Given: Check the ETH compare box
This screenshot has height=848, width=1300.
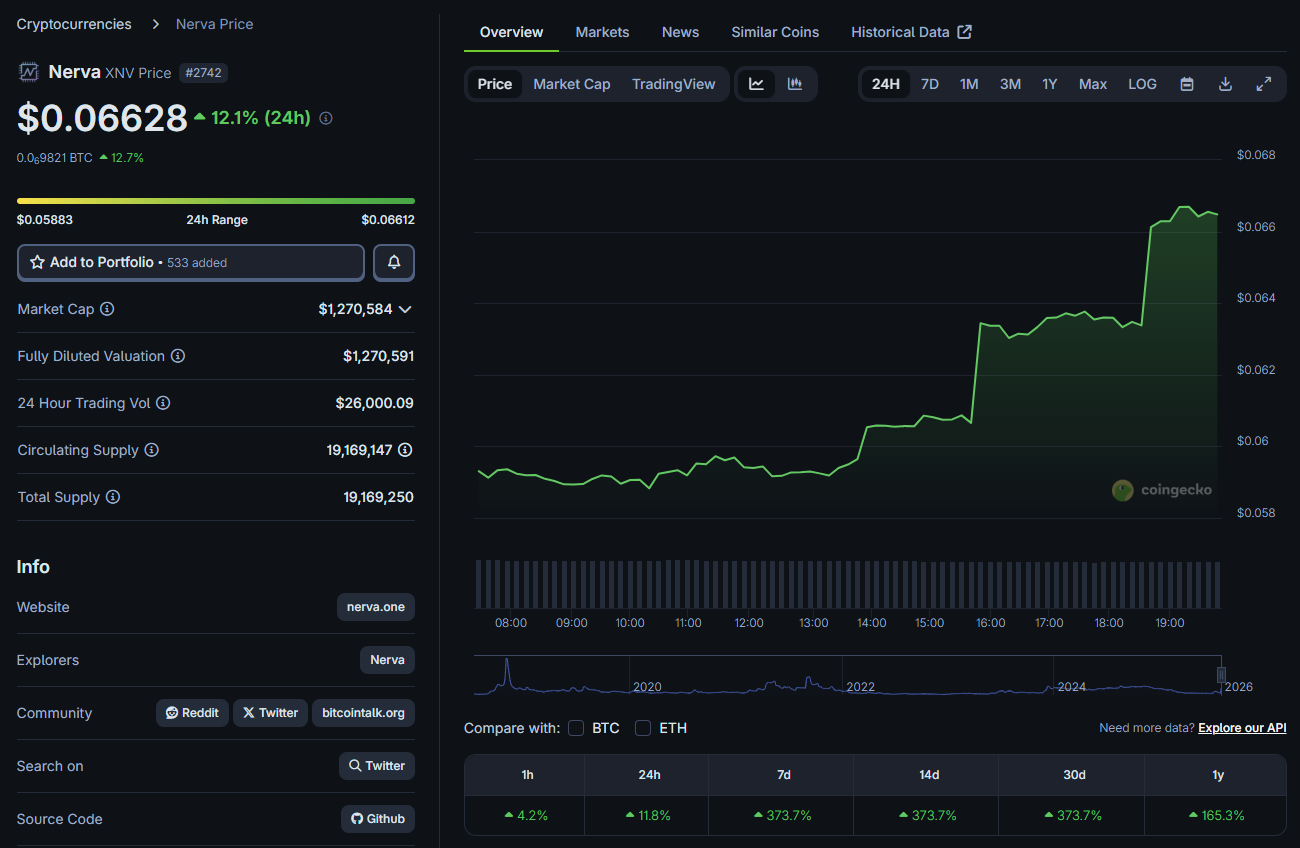Looking at the screenshot, I should [643, 728].
